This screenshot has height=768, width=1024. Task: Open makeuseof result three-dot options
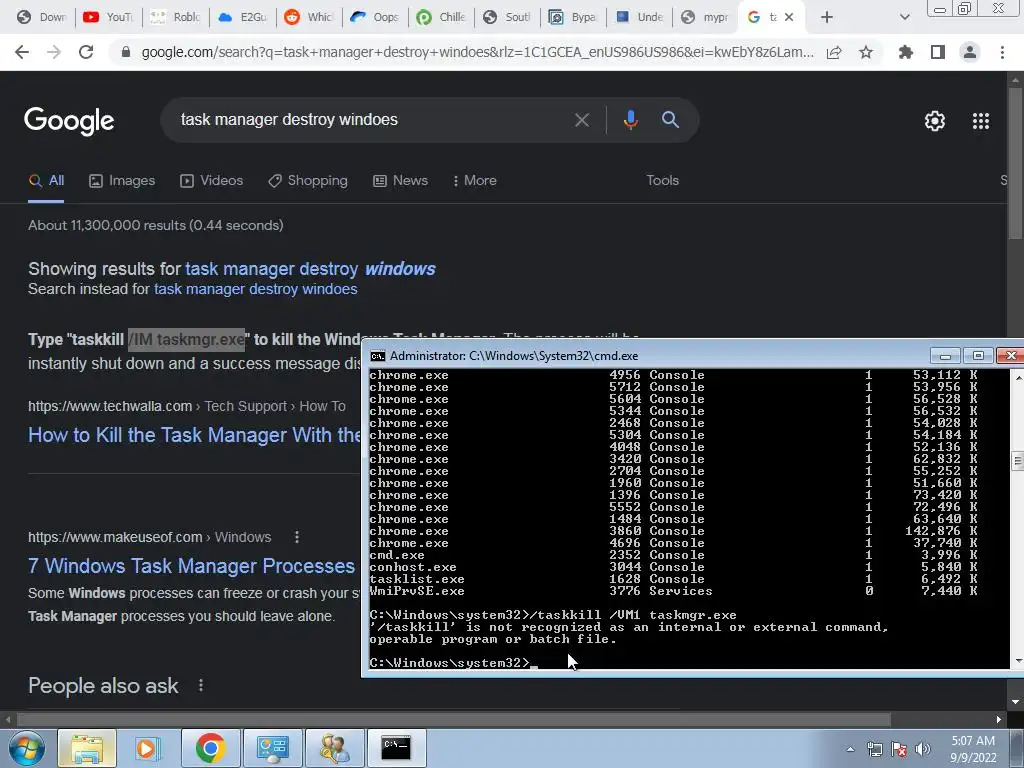pos(296,537)
